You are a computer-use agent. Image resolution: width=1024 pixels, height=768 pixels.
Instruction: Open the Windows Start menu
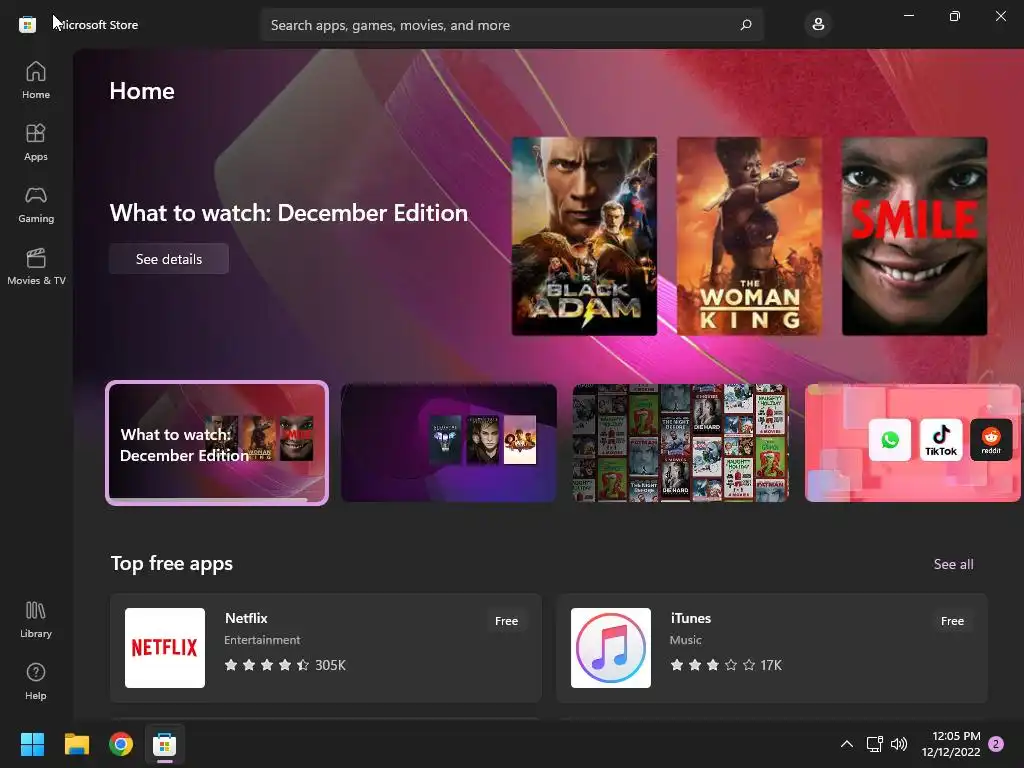(32, 744)
